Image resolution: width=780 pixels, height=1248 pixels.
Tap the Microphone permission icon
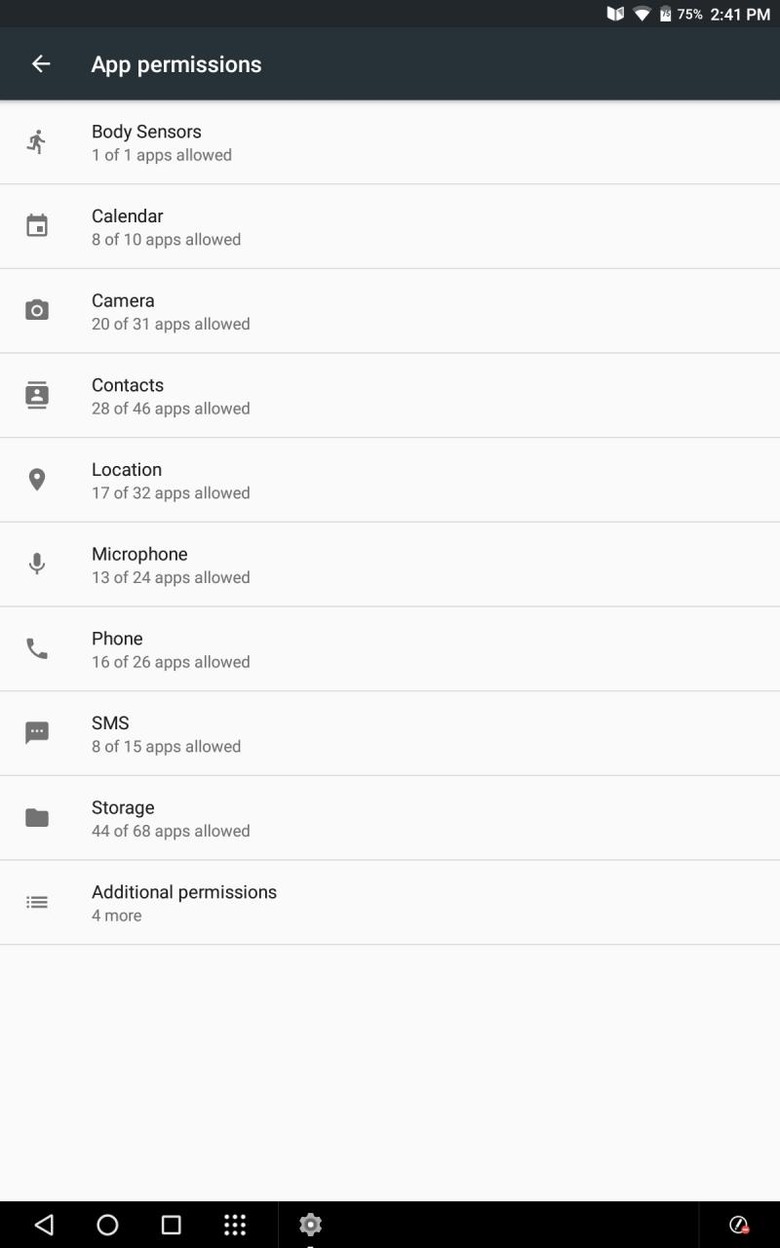37,564
